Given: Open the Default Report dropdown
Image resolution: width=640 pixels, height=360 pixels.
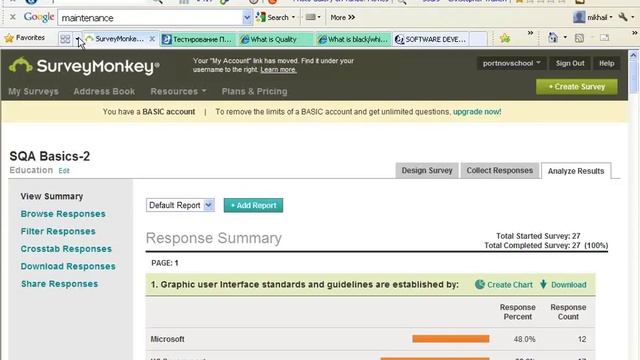Looking at the screenshot, I should (x=180, y=205).
